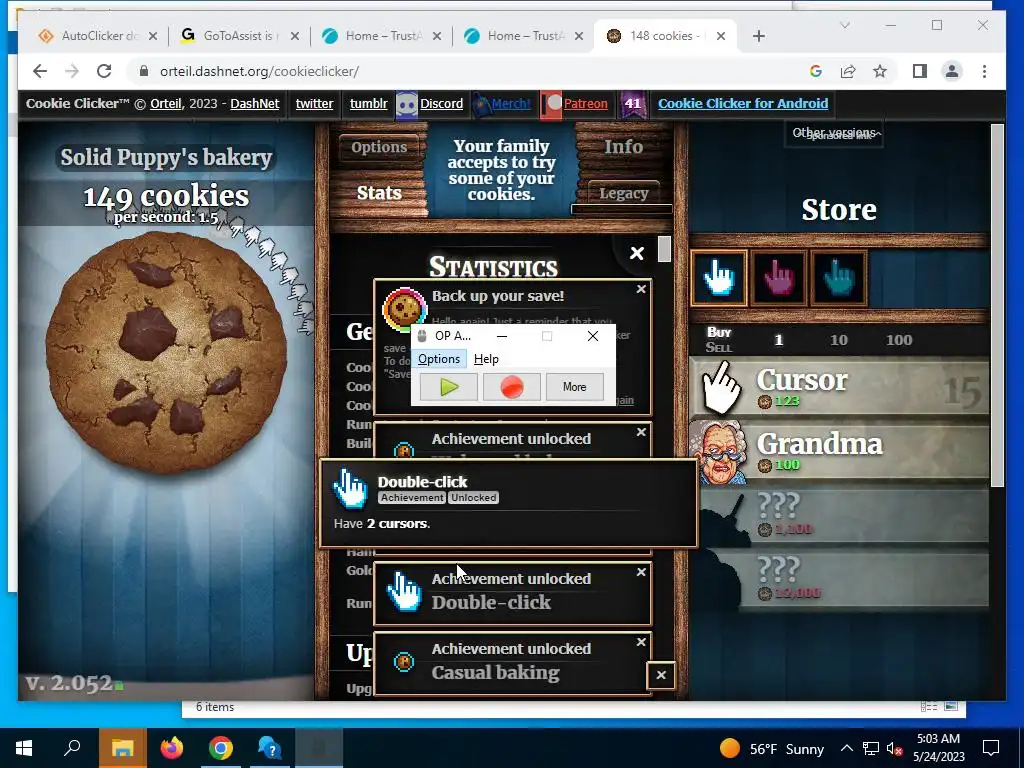The width and height of the screenshot is (1024, 768).
Task: Bookmark this page with the star icon
Action: (880, 71)
